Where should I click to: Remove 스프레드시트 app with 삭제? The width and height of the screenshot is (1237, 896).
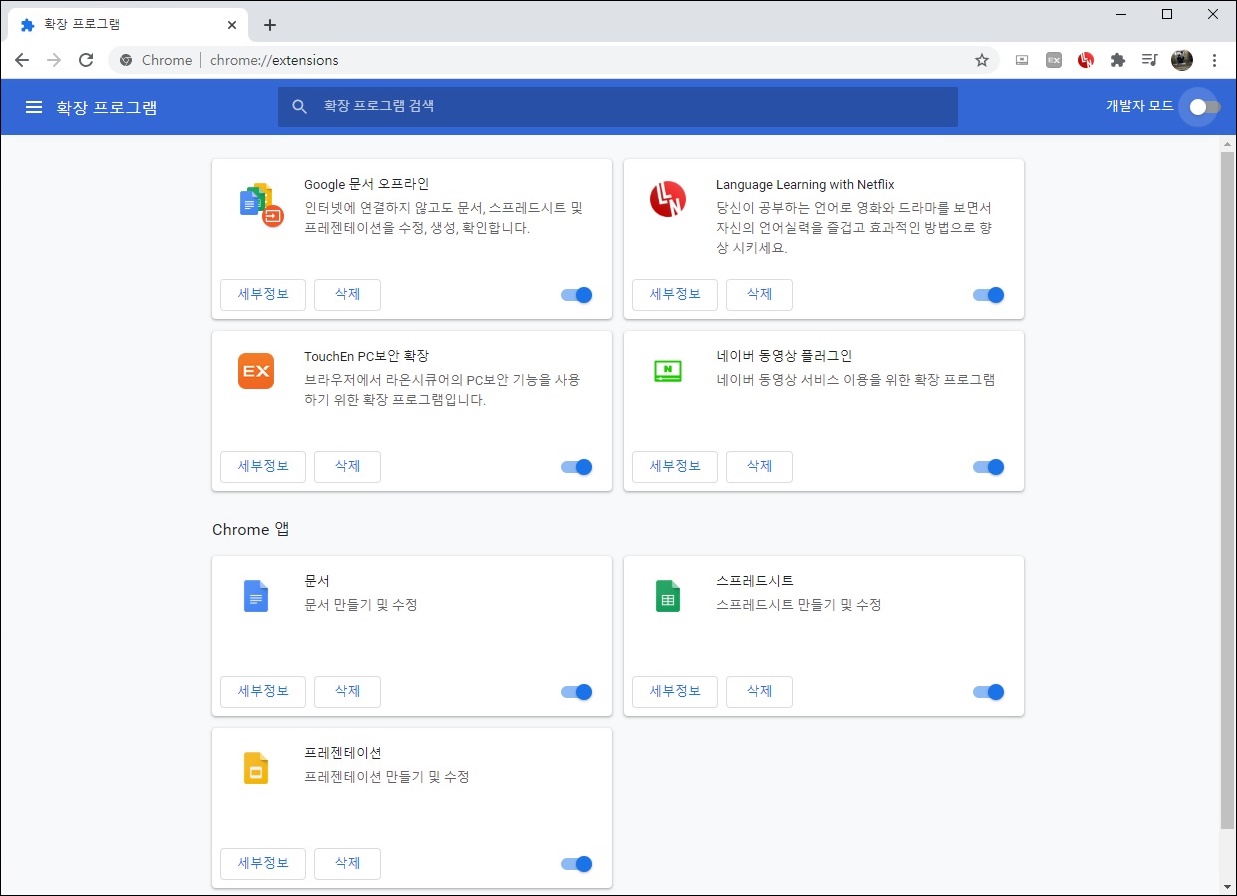[x=759, y=692]
